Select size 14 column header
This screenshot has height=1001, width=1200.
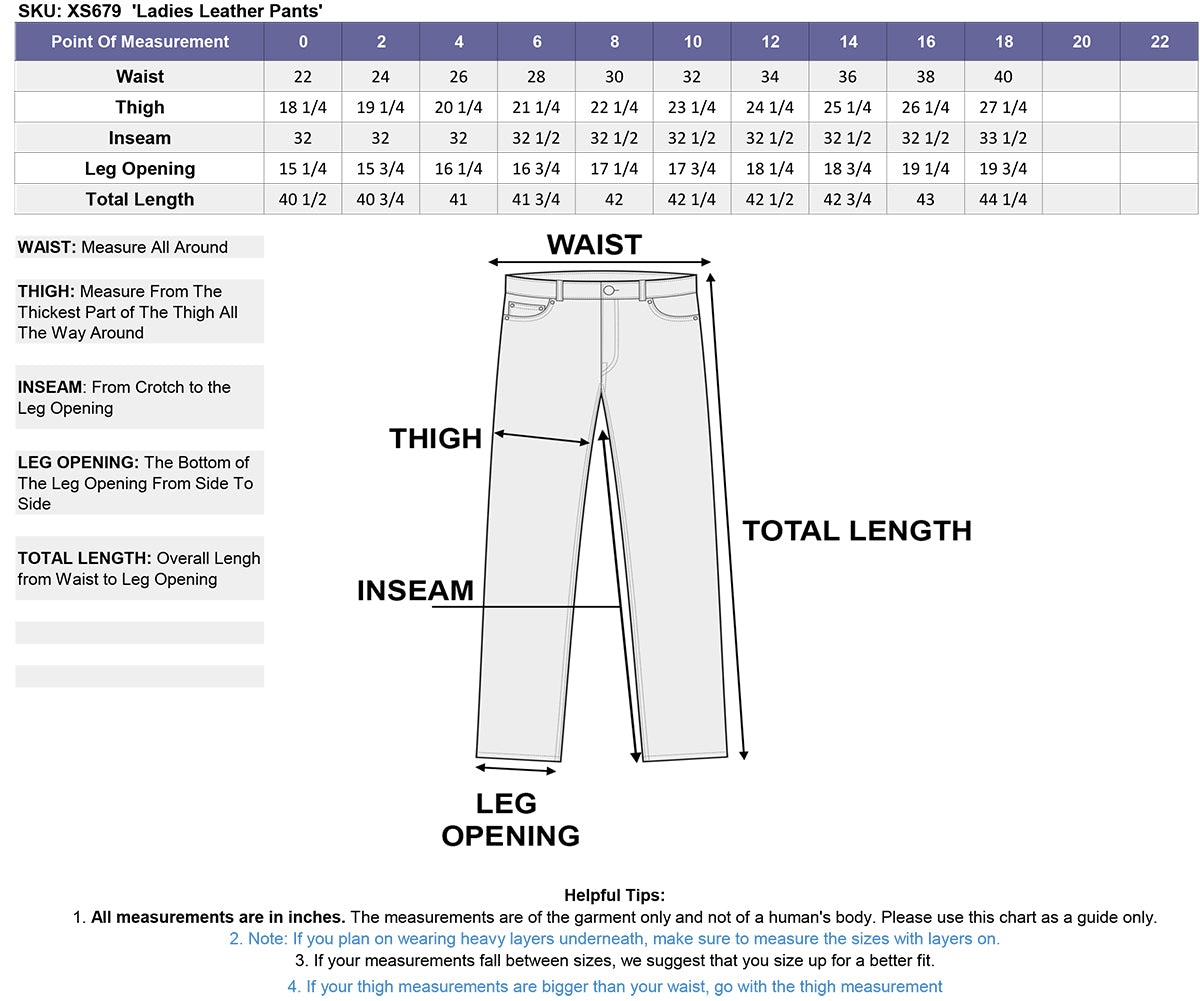point(848,42)
